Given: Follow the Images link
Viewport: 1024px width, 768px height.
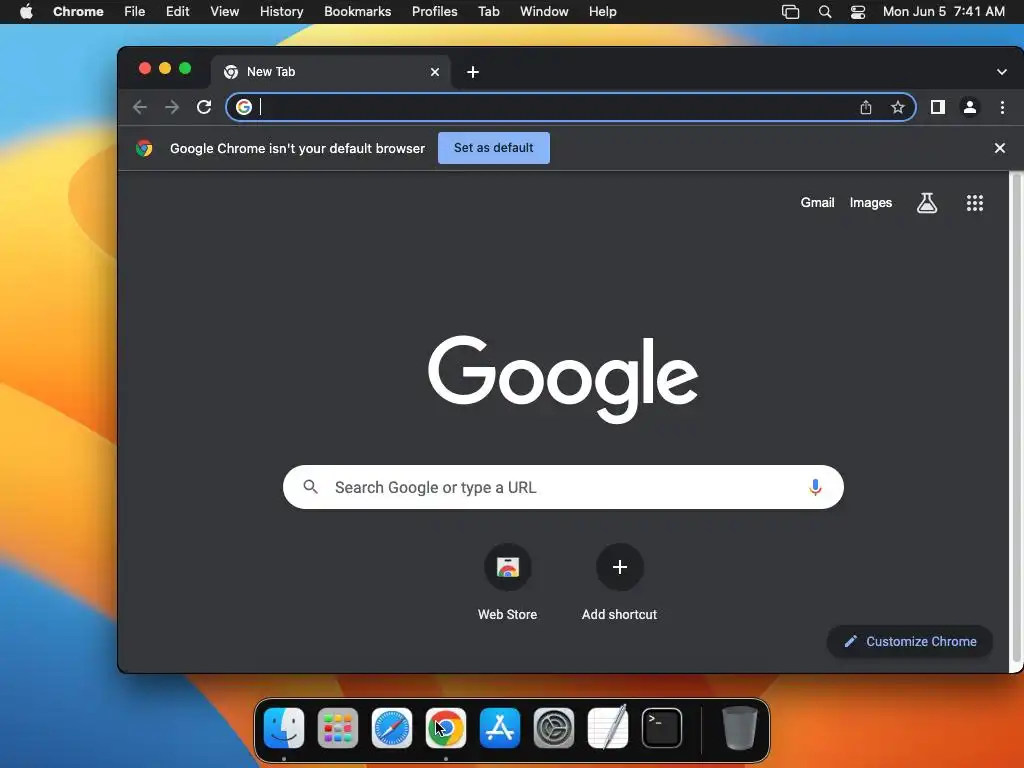Looking at the screenshot, I should click(871, 202).
